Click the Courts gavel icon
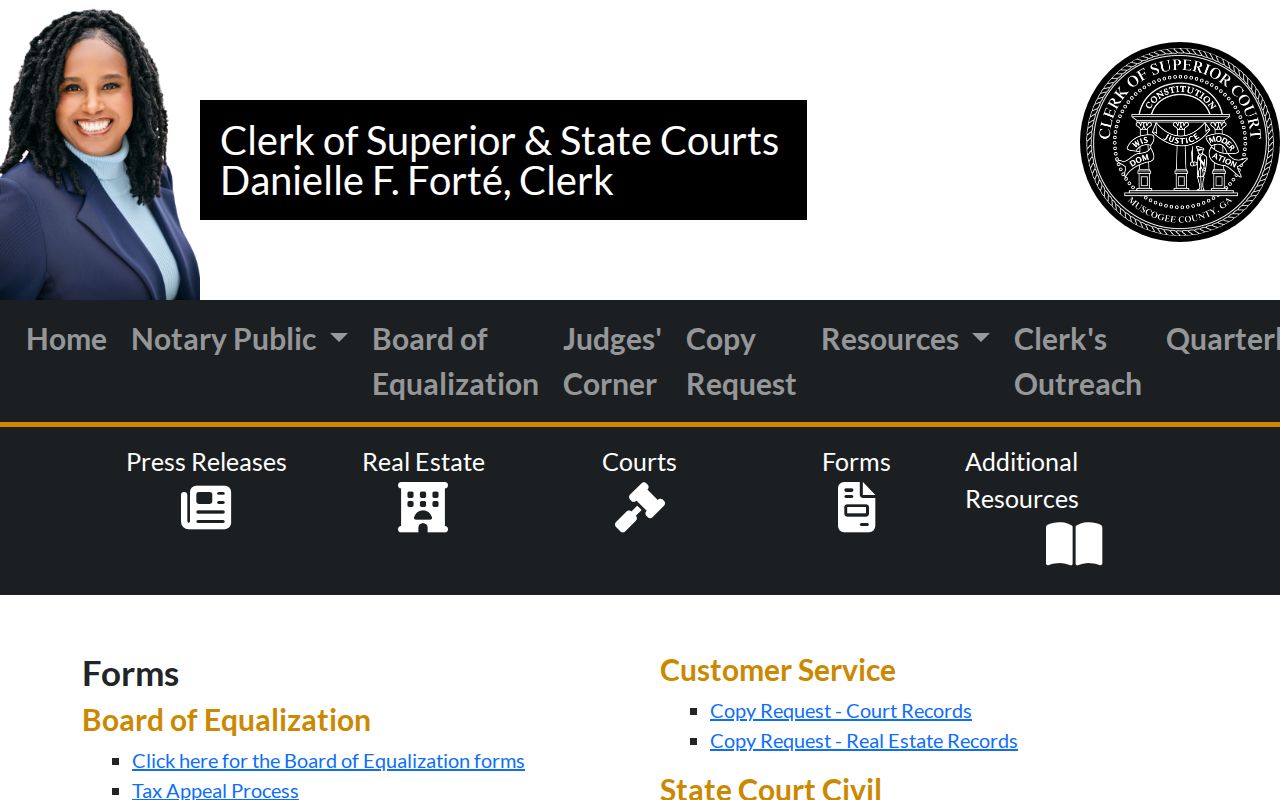 click(x=640, y=507)
